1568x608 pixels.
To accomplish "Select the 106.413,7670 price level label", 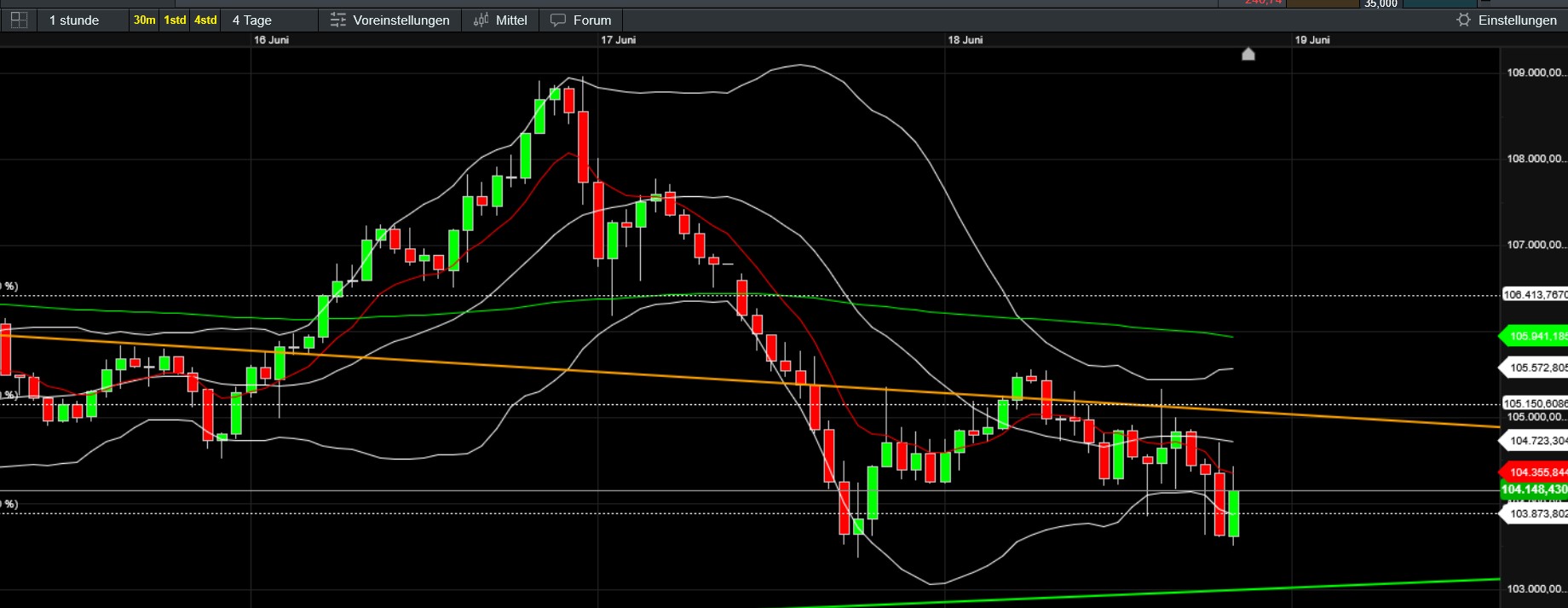I will (1535, 294).
